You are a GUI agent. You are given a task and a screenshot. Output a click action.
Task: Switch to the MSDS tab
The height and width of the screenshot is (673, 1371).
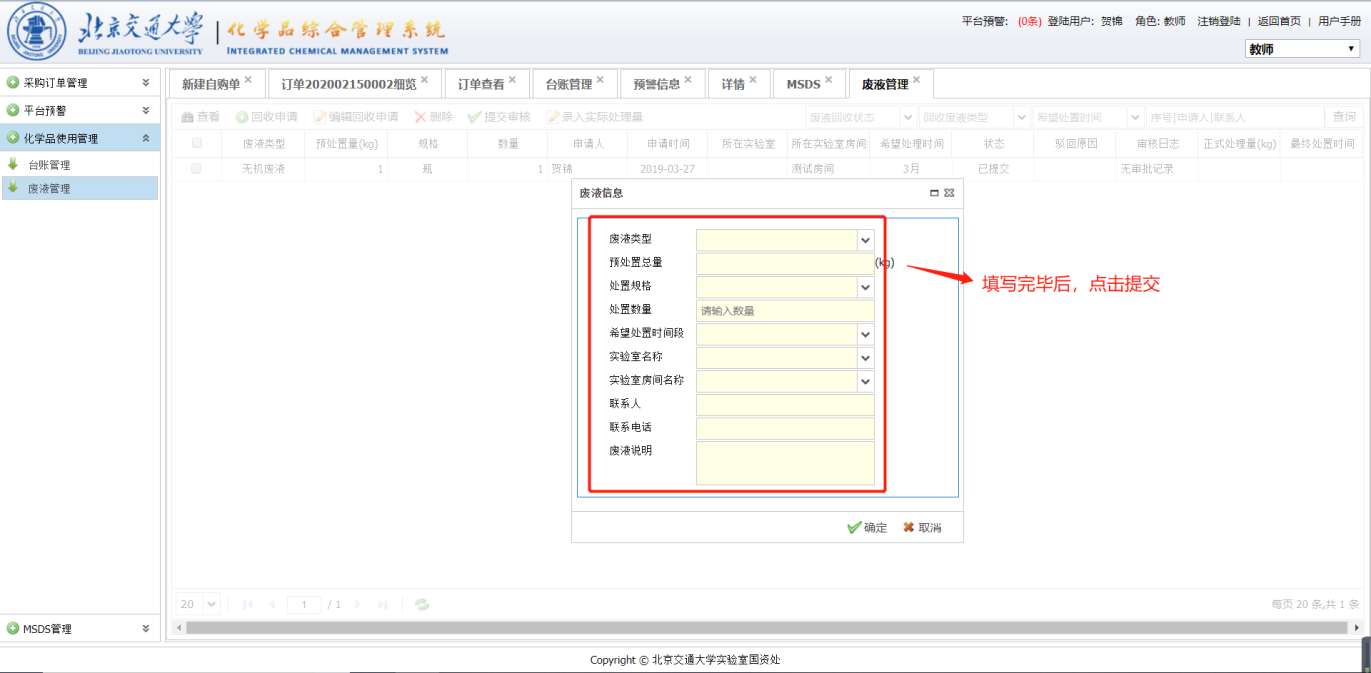pyautogui.click(x=803, y=85)
